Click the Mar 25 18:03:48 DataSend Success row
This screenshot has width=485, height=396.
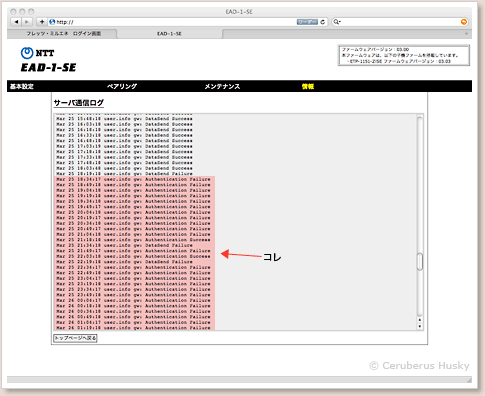pyautogui.click(x=124, y=168)
